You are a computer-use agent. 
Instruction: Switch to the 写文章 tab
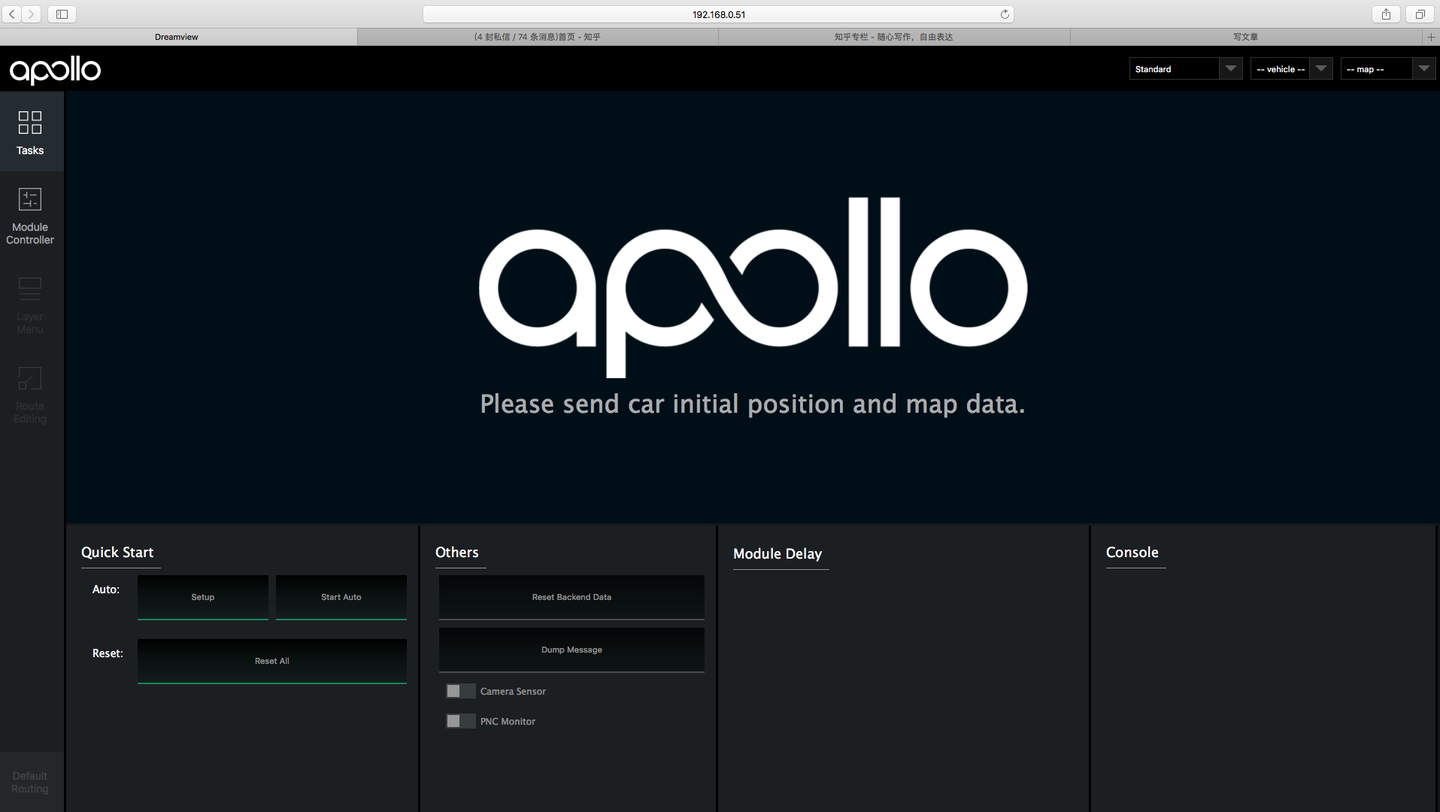(1246, 37)
